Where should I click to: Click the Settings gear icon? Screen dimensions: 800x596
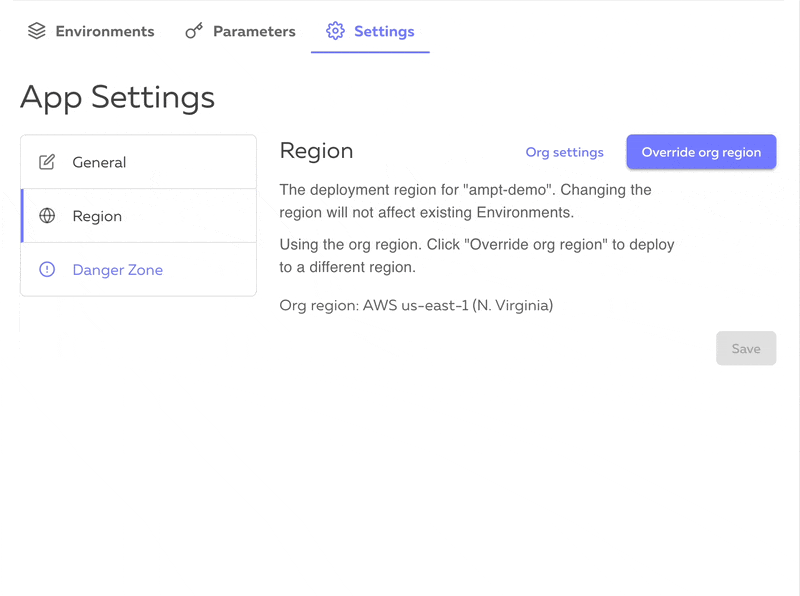pyautogui.click(x=335, y=31)
